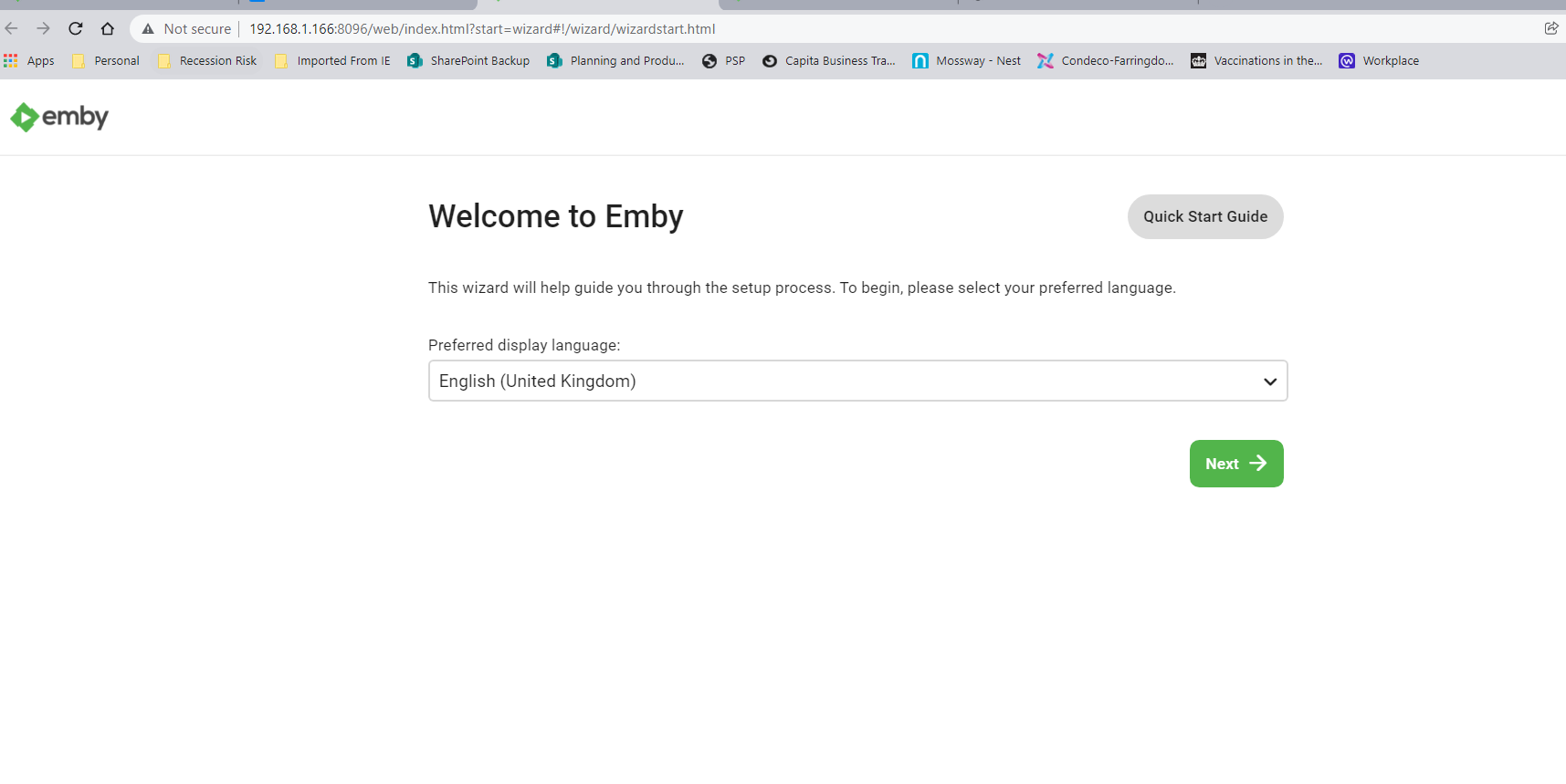Reload the page
The width and height of the screenshot is (1566, 784).
76,28
